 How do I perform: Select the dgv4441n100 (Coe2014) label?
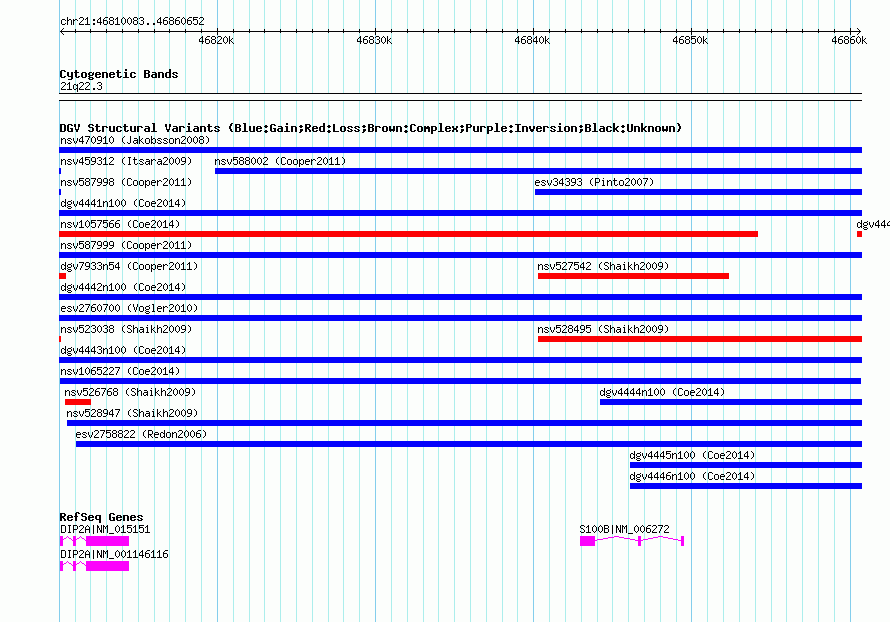point(123,203)
